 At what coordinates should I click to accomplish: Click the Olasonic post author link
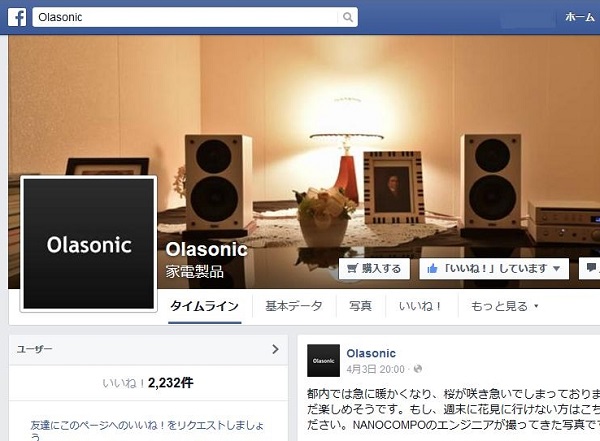[x=371, y=353]
